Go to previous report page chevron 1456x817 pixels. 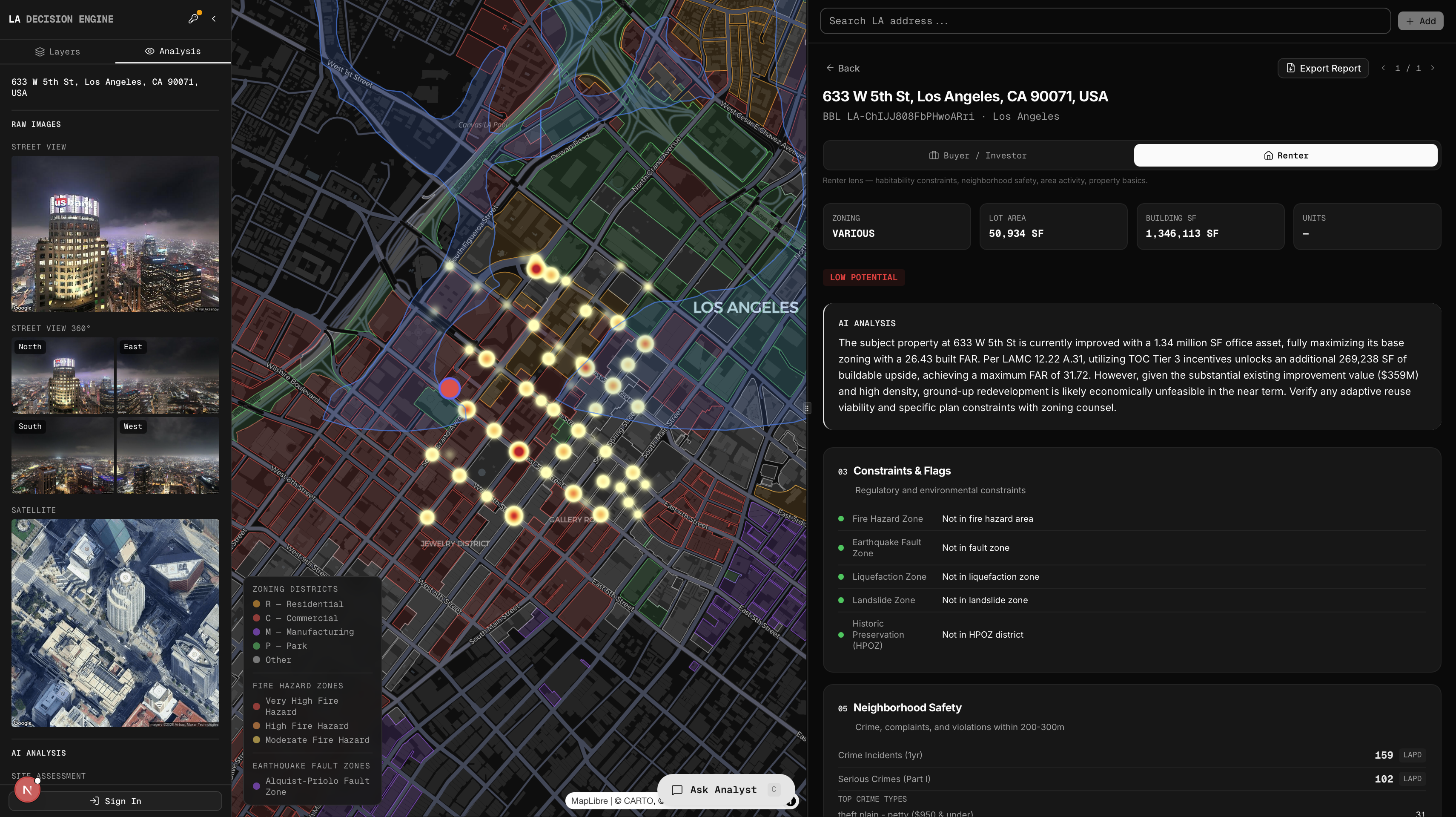1383,68
